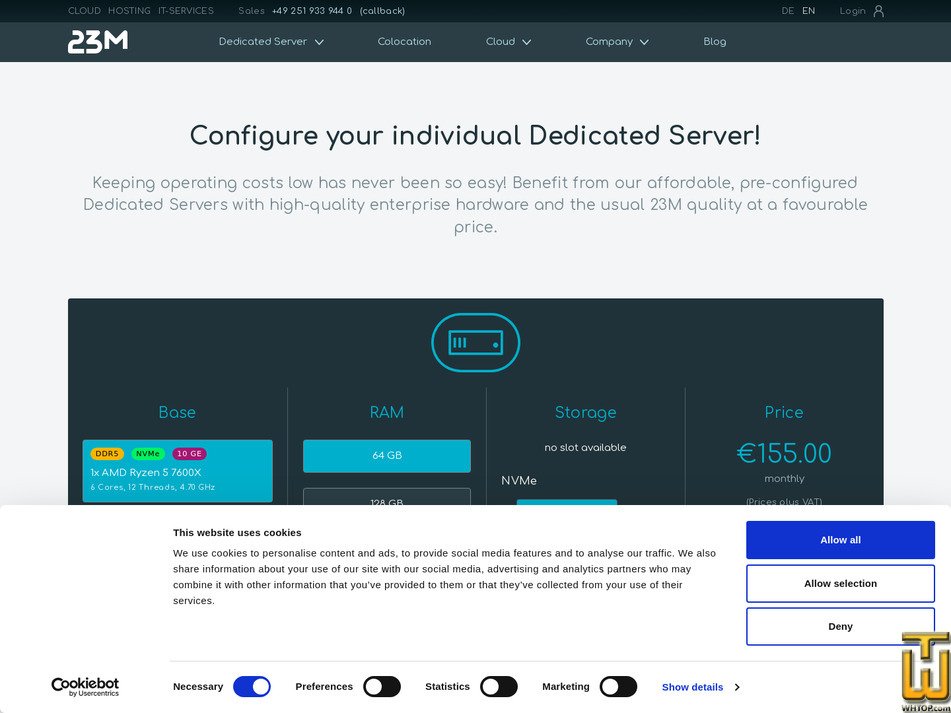Click the server icon above the configurator
This screenshot has width=951, height=713.
[476, 343]
